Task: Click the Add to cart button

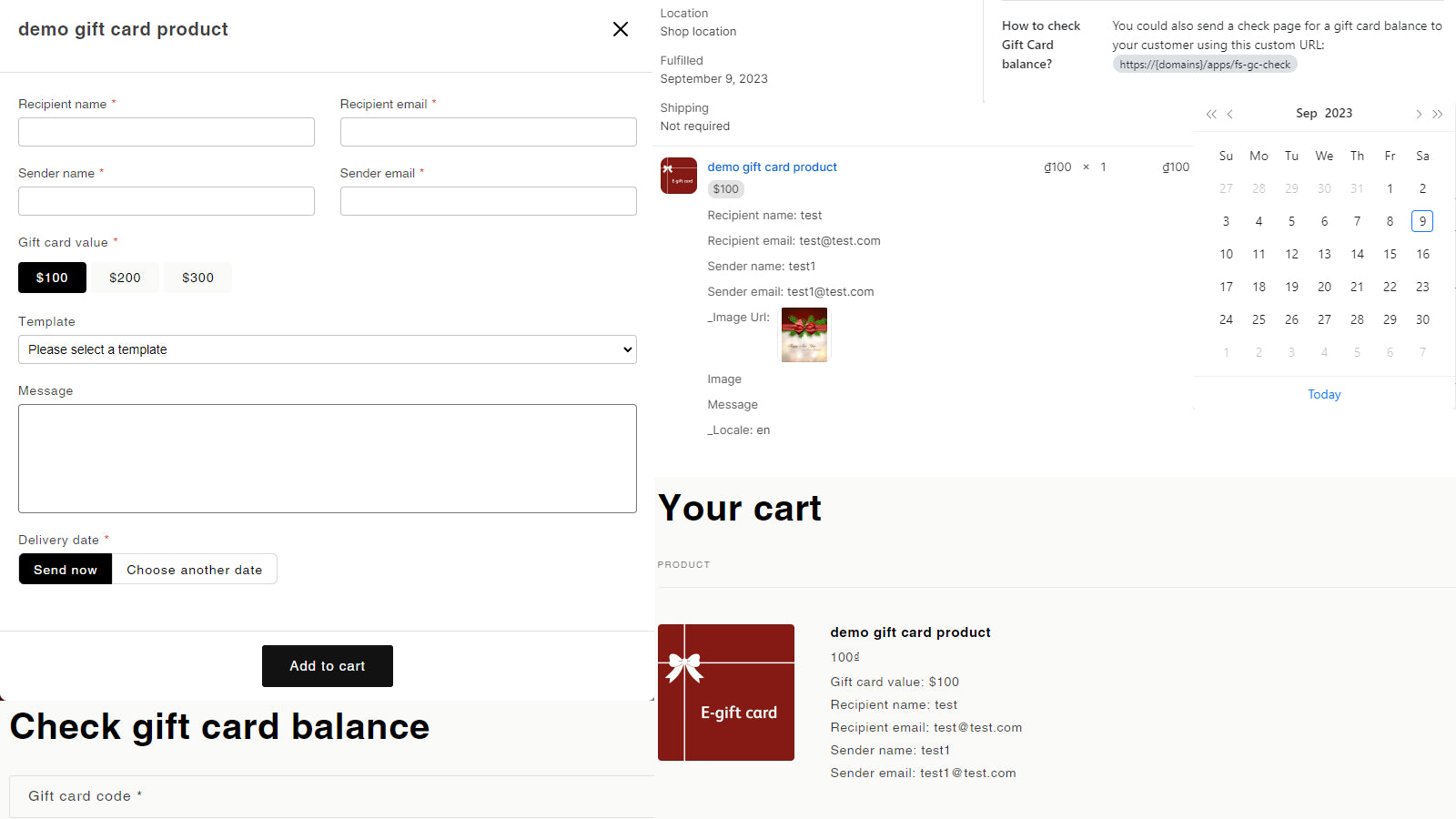Action: pyautogui.click(x=327, y=665)
